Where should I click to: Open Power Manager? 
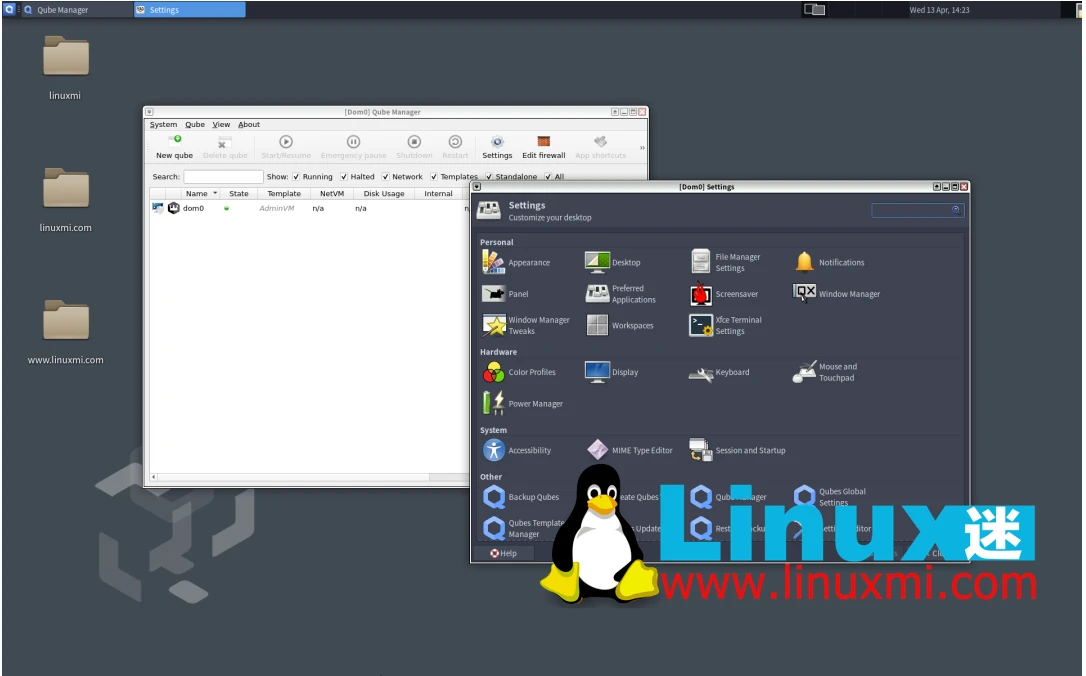(522, 403)
